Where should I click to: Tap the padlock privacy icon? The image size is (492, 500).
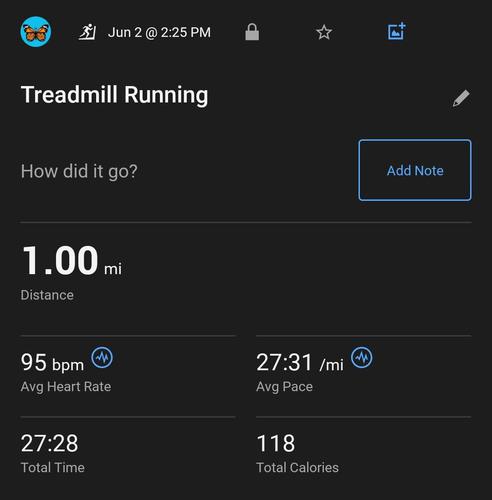tap(252, 32)
